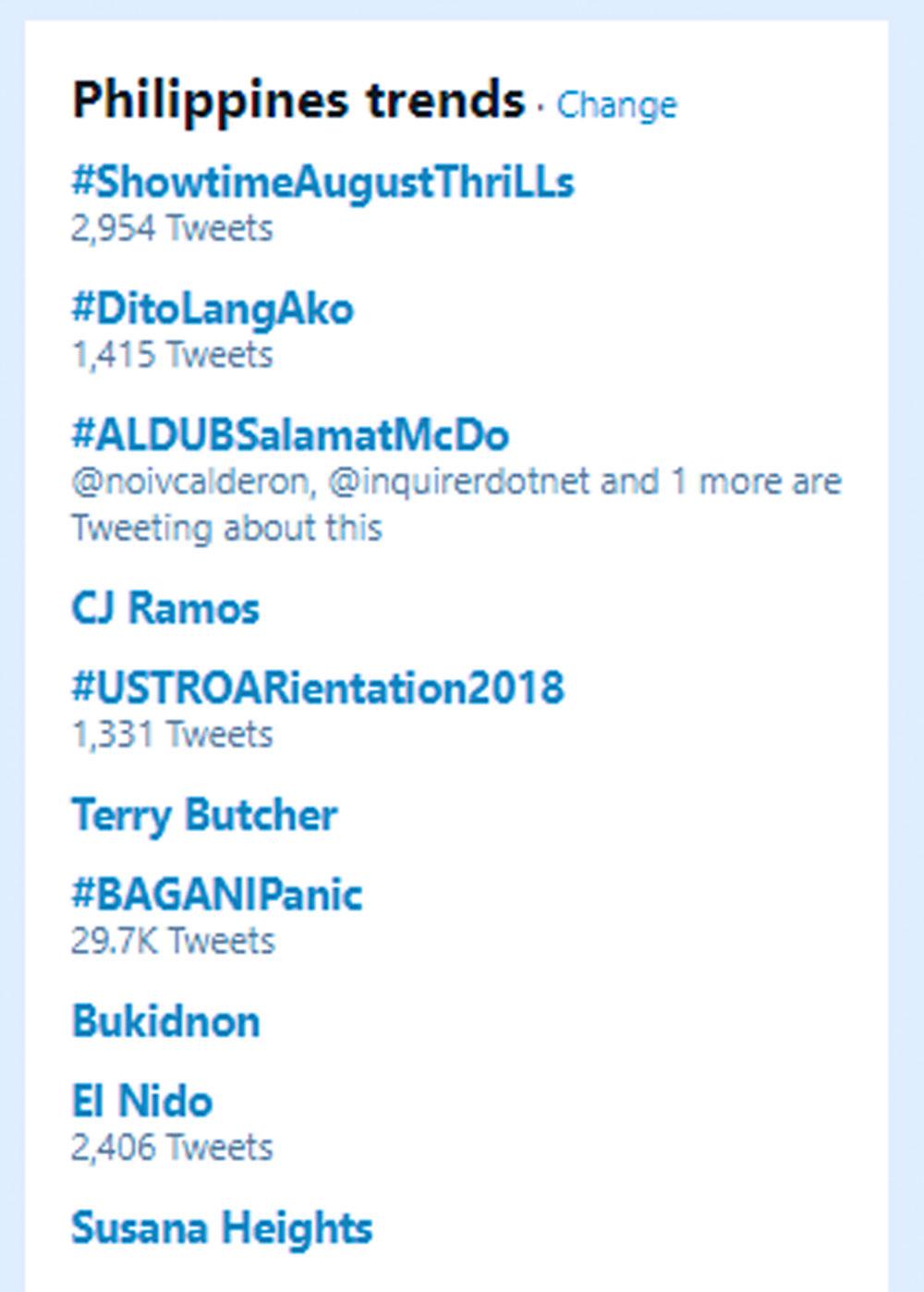Click the Change link beside Philippines trends
This screenshot has width=924, height=1292.
616,105
